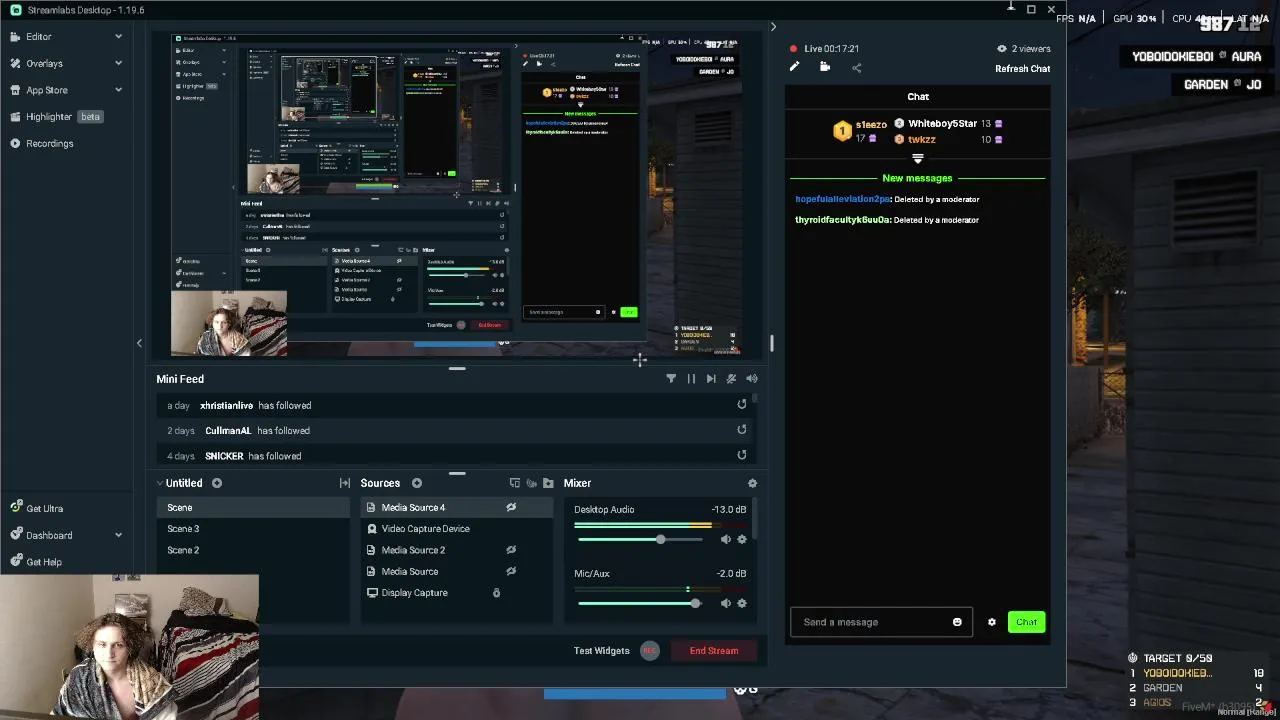Open Mixer advanced audio settings gear
The width and height of the screenshot is (1280, 720).
coord(752,483)
